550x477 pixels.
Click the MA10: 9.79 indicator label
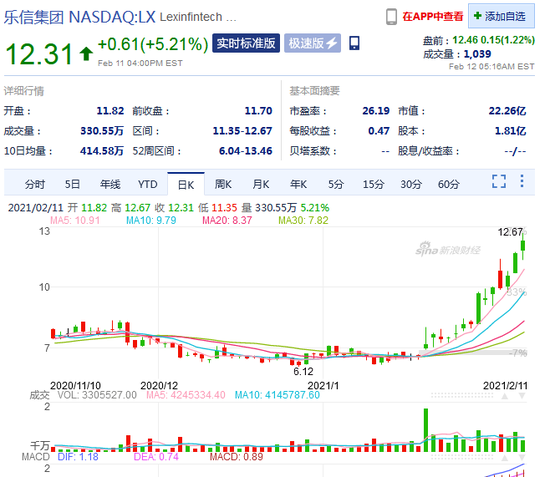click(151, 220)
